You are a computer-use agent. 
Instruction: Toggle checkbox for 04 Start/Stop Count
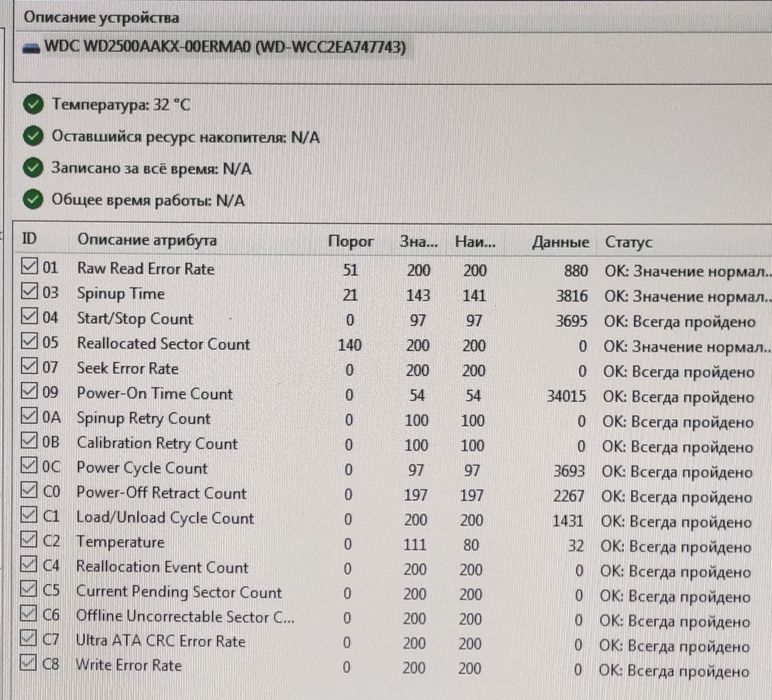click(x=30, y=316)
